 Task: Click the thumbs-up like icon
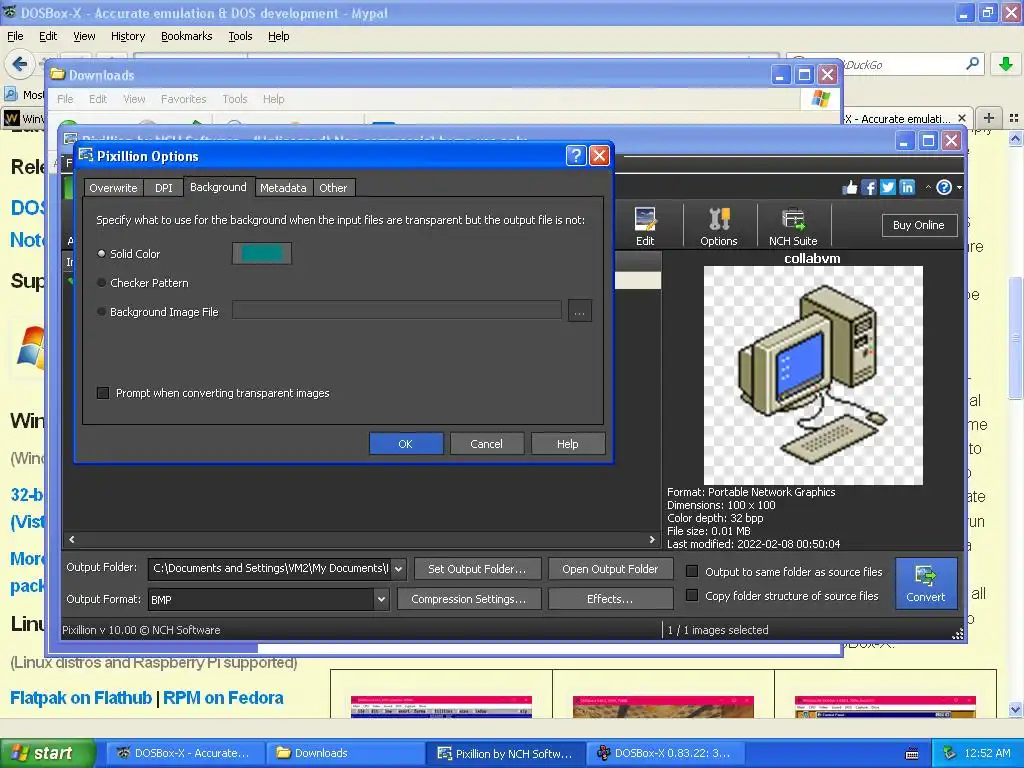(850, 188)
